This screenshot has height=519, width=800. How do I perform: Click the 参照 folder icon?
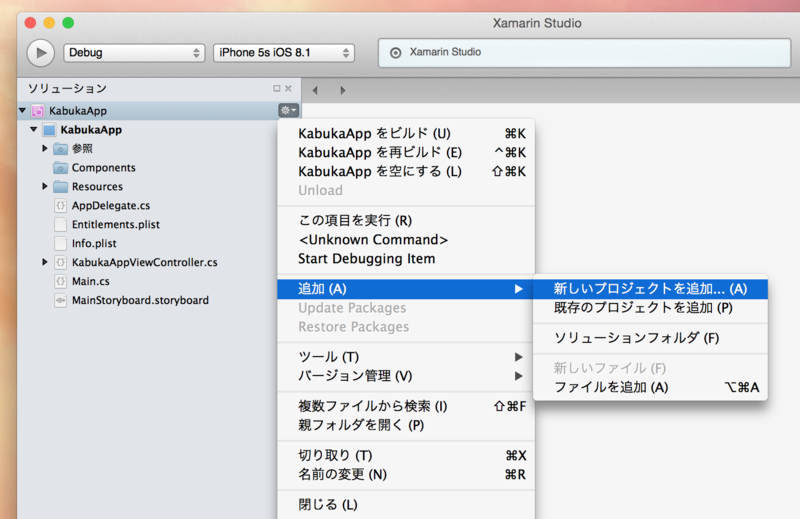coord(60,149)
